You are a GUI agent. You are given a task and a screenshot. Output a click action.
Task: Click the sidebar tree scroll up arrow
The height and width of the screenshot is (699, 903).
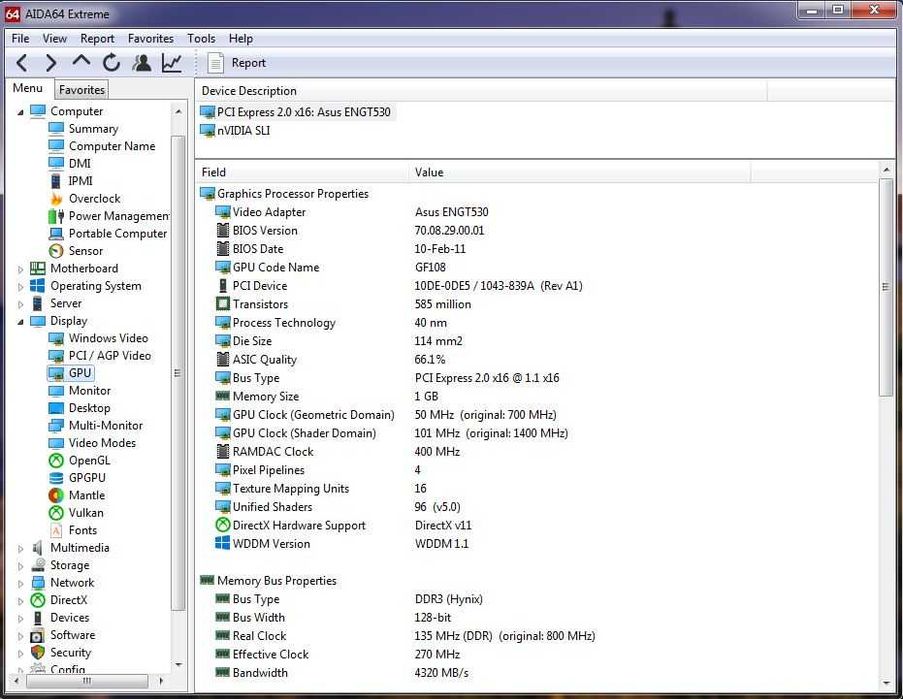click(179, 112)
